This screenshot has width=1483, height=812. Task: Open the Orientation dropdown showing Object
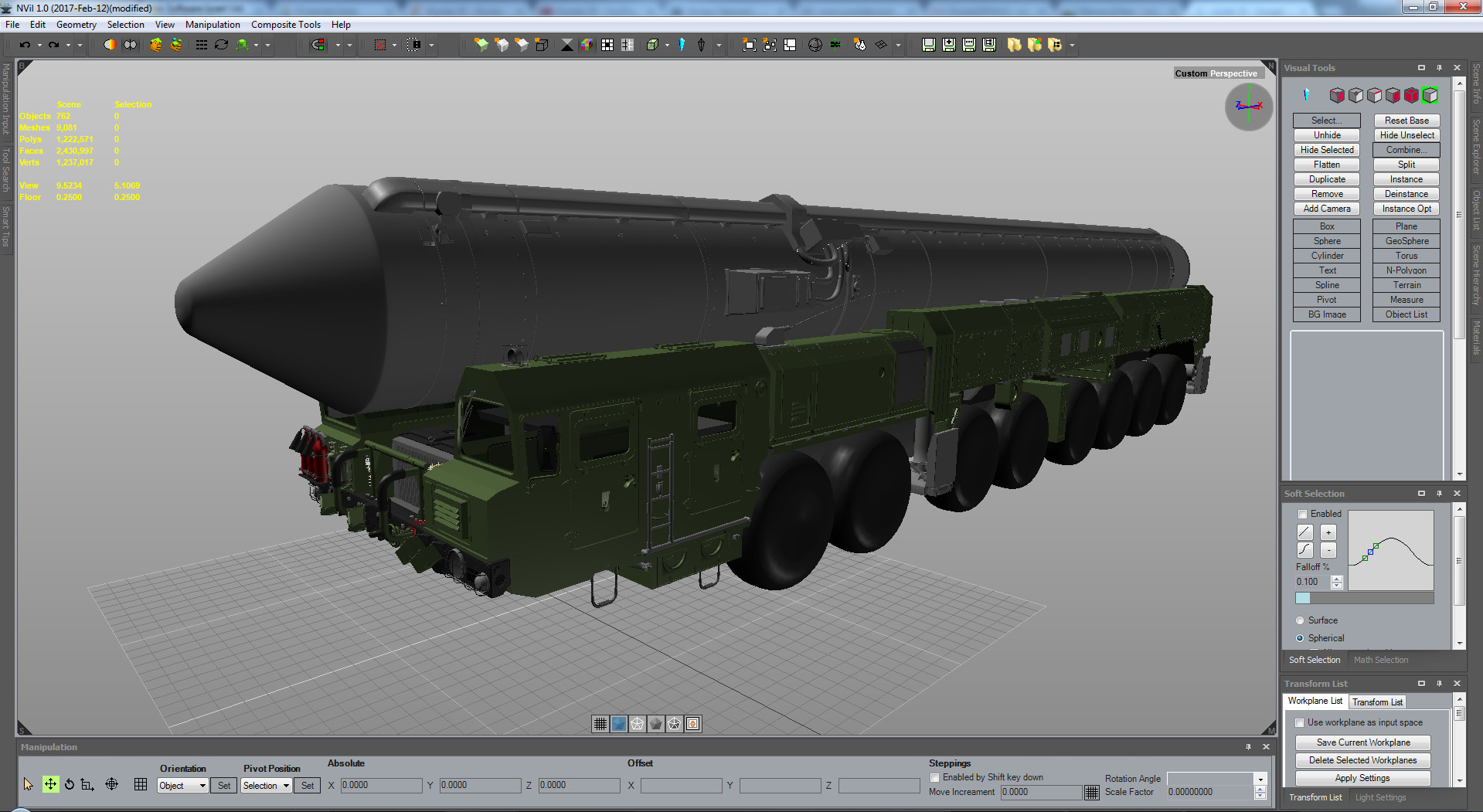(182, 785)
